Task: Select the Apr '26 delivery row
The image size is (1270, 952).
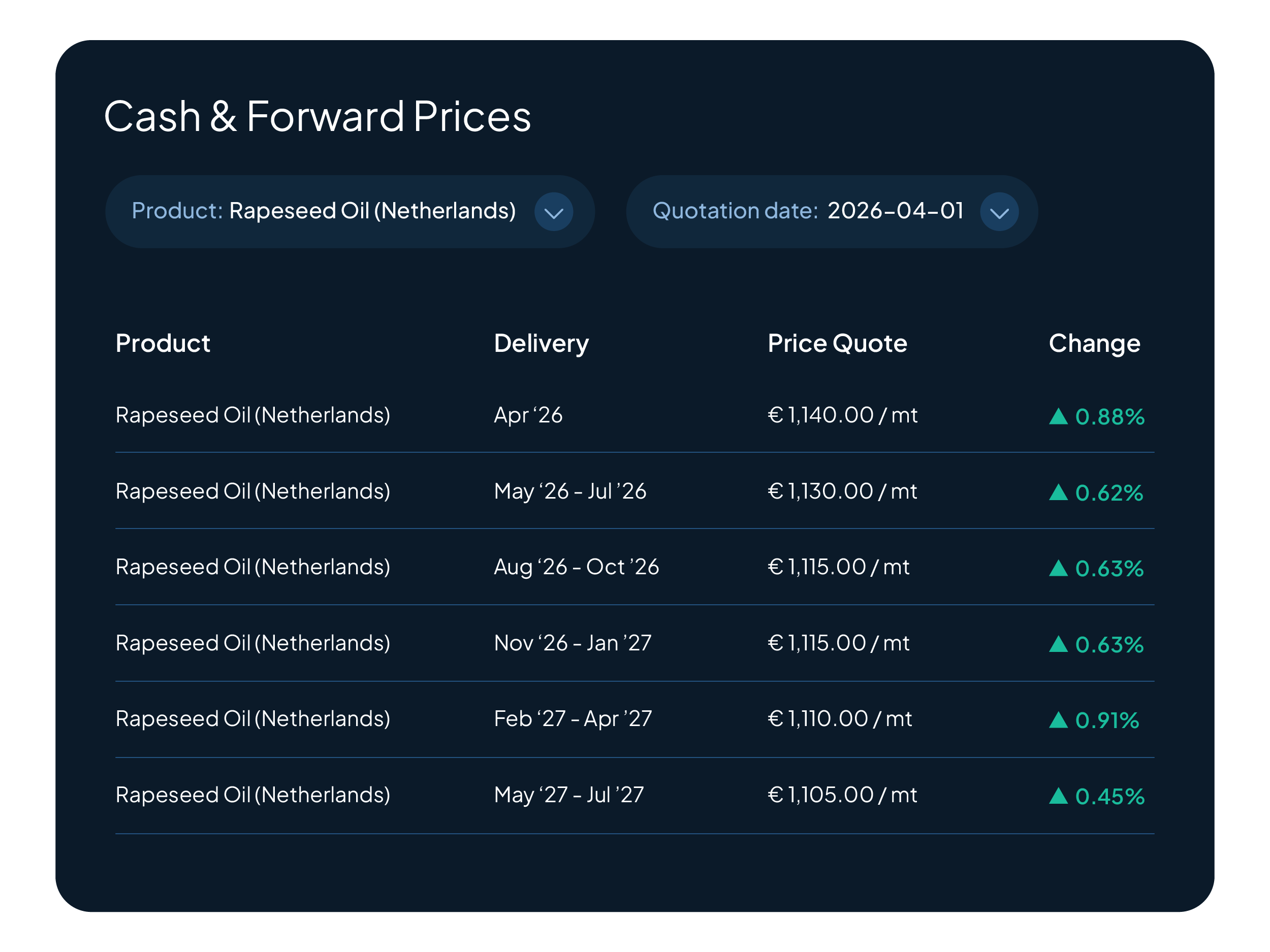Action: coord(528,415)
